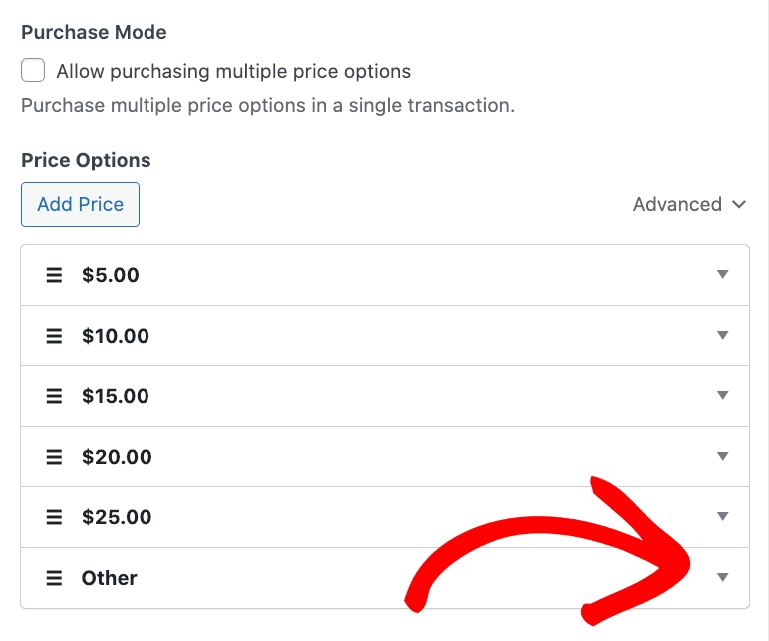The width and height of the screenshot is (769, 641).
Task: Click the drag handle for Other price
Action: click(54, 578)
